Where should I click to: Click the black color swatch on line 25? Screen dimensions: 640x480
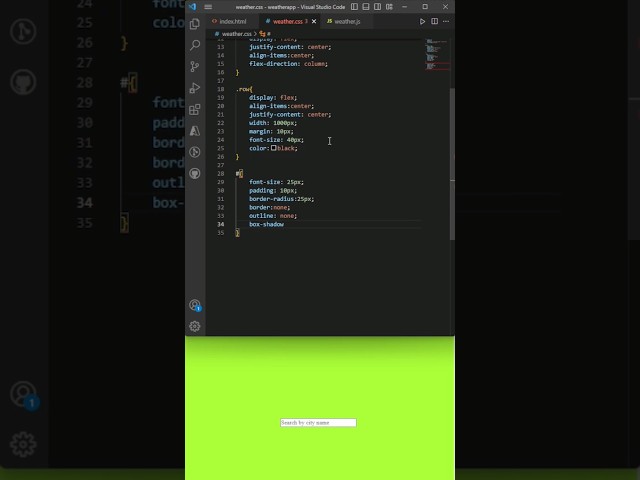click(273, 148)
